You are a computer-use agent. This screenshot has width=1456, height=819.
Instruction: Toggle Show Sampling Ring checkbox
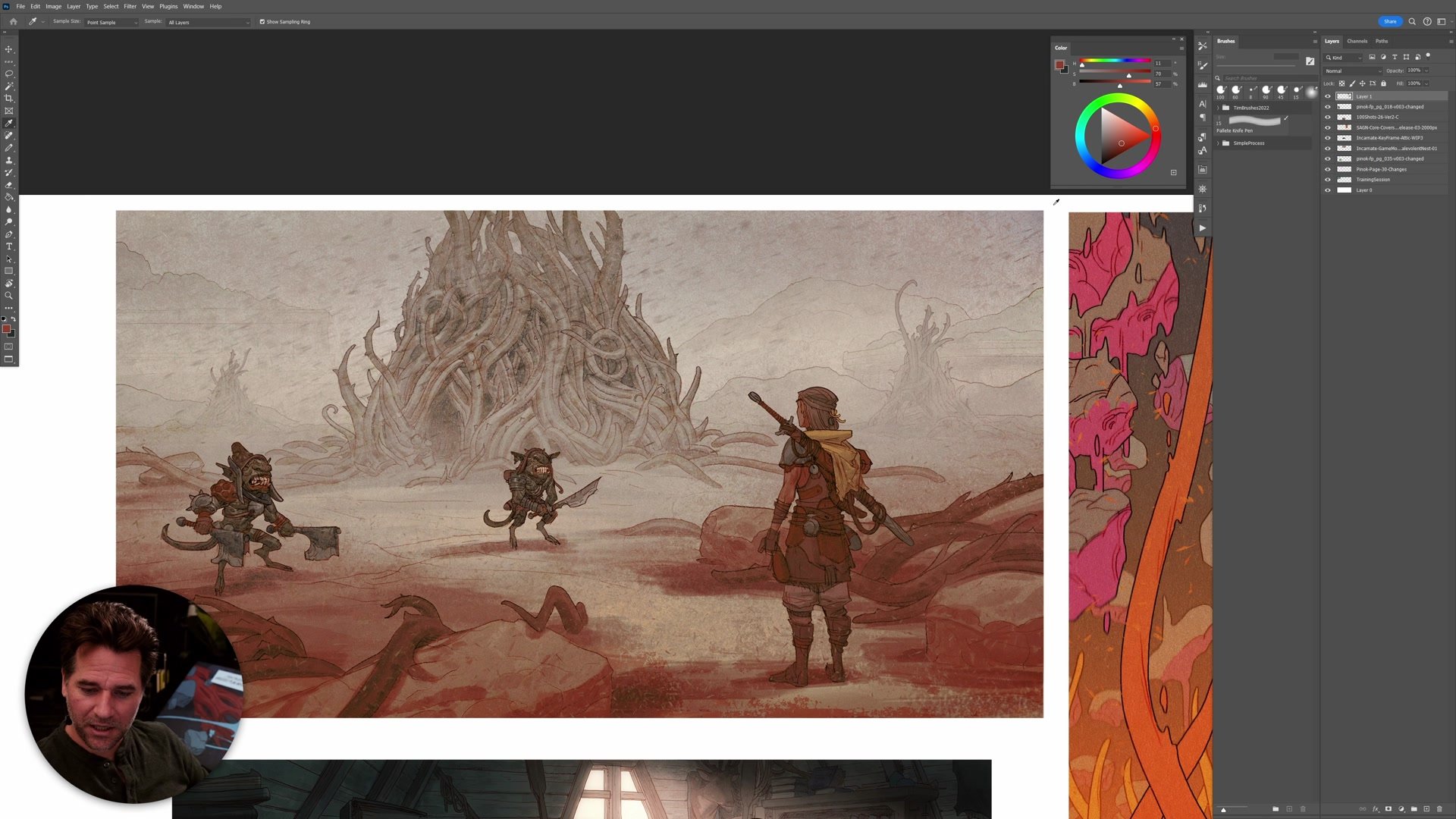(x=262, y=22)
